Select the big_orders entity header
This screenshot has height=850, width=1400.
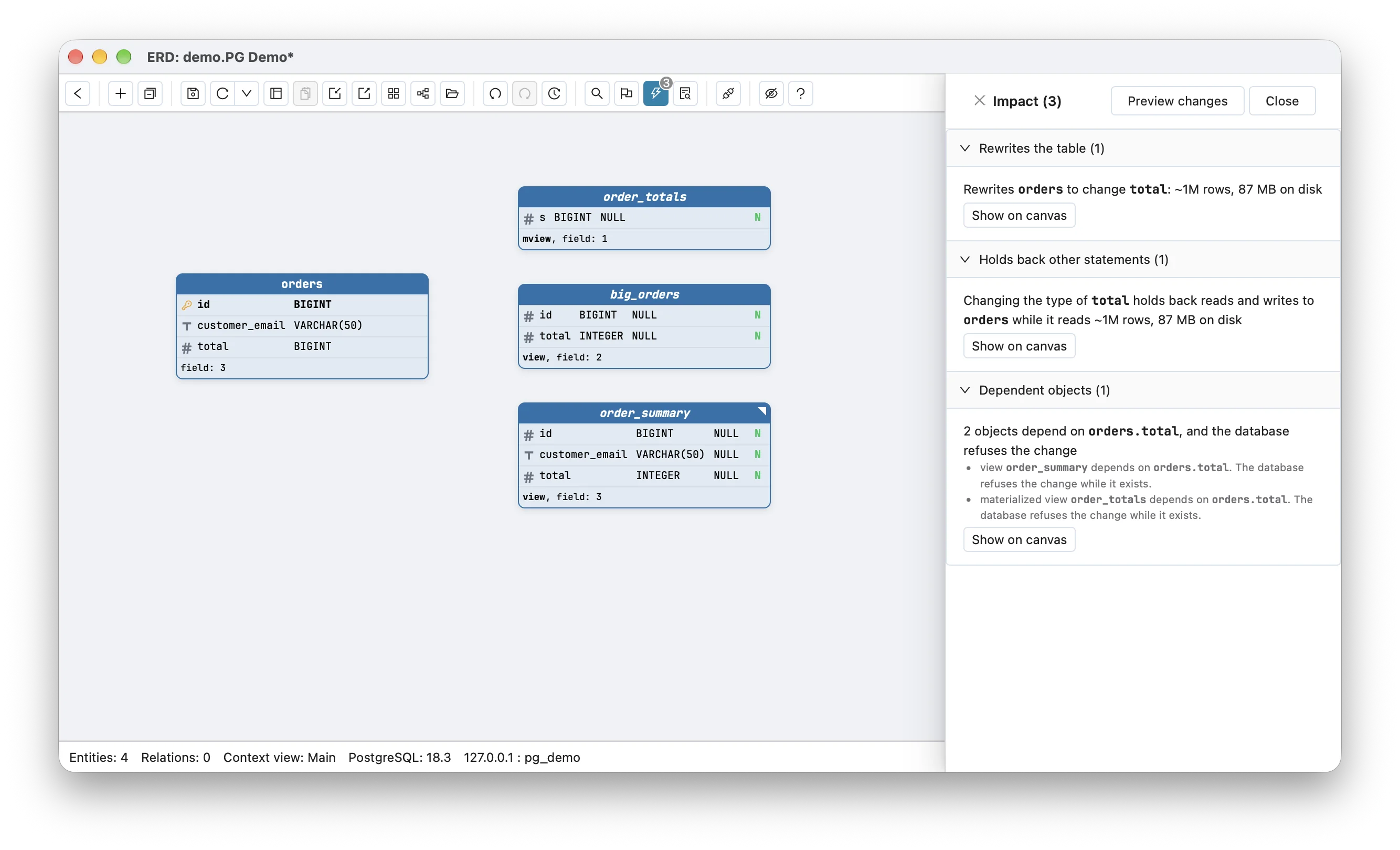pos(644,294)
